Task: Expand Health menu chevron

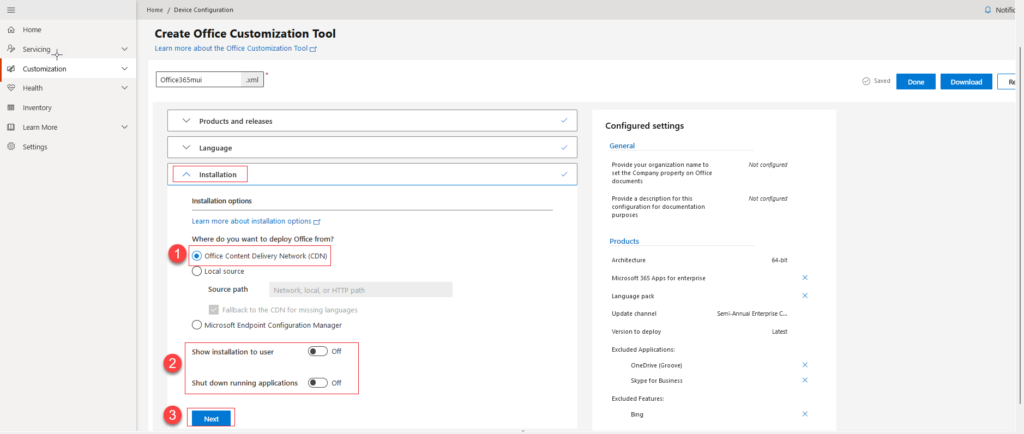Action: point(125,88)
